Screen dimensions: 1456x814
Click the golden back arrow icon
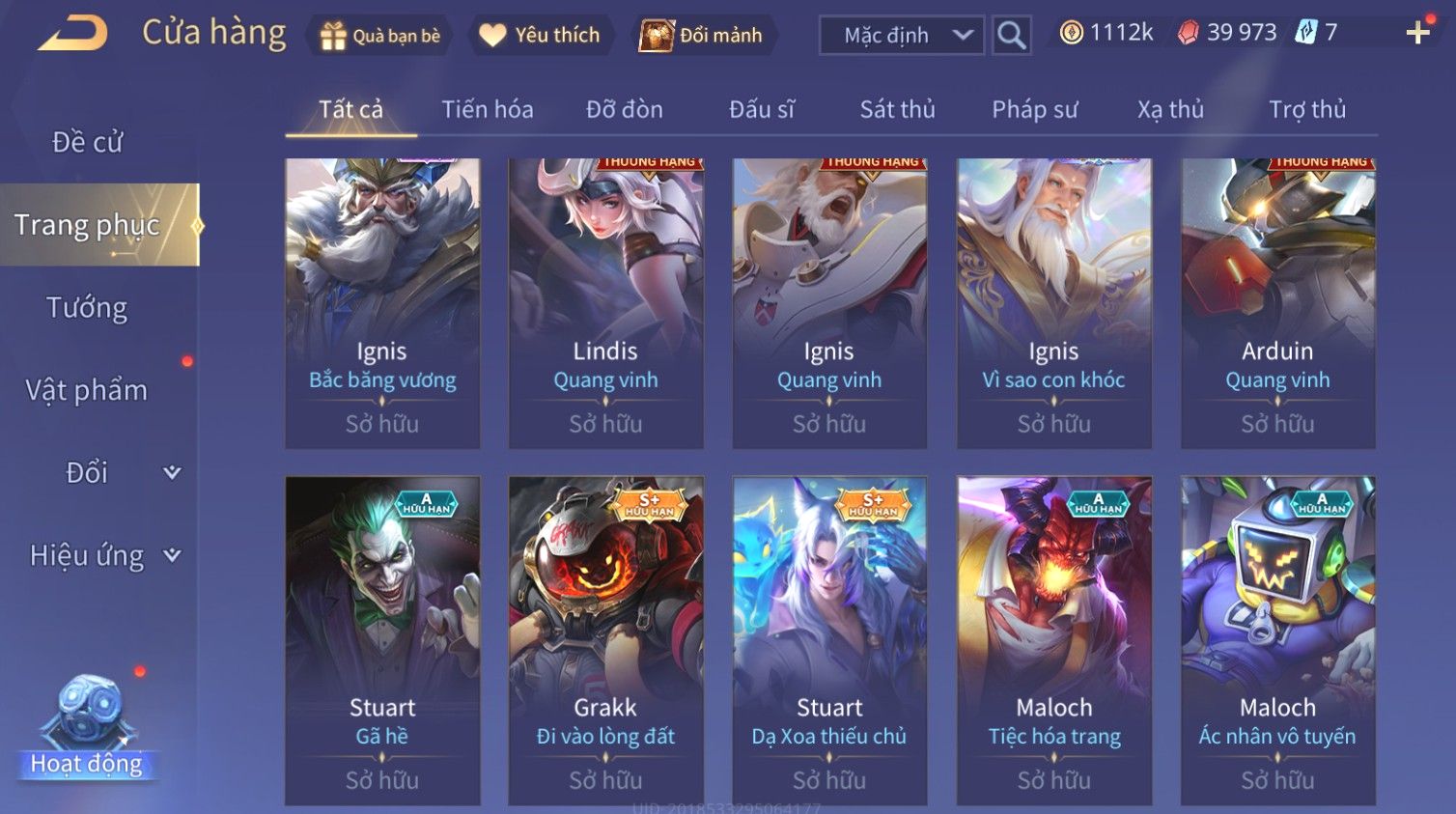click(72, 34)
